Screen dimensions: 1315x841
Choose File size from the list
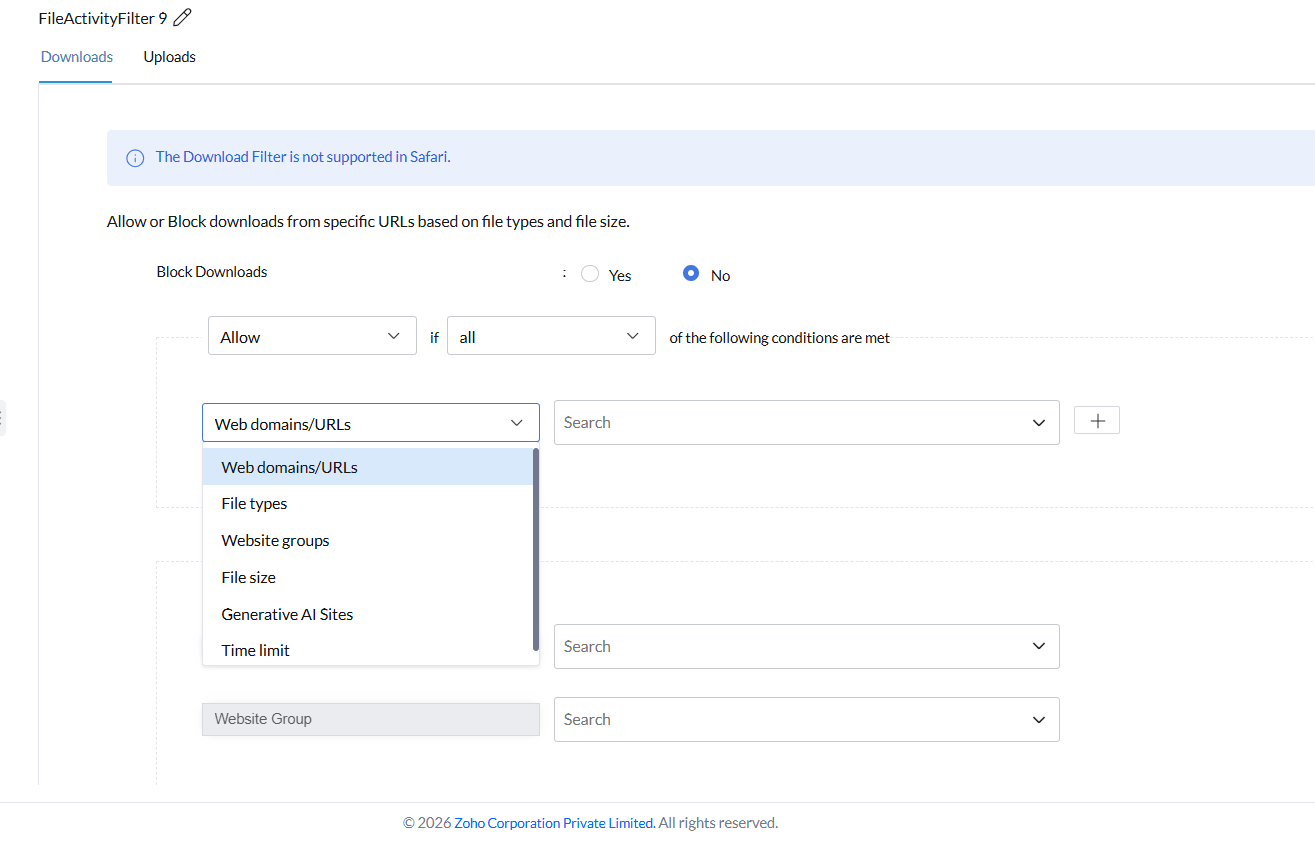[368, 577]
